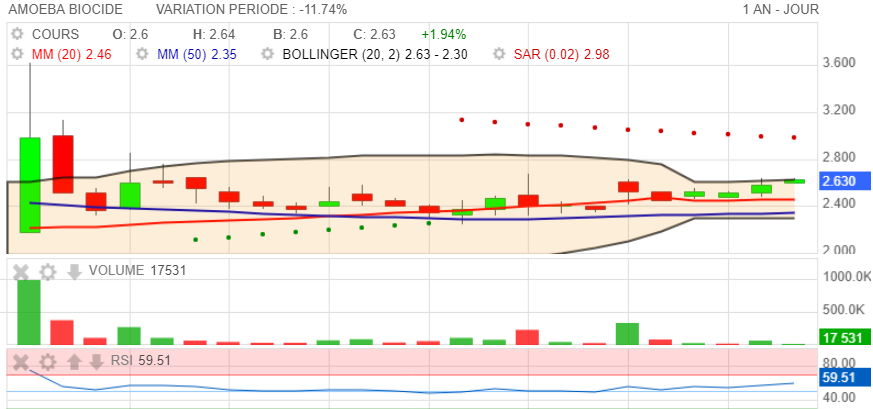
Task: Click the 3.200 price axis label
Action: 839,110
